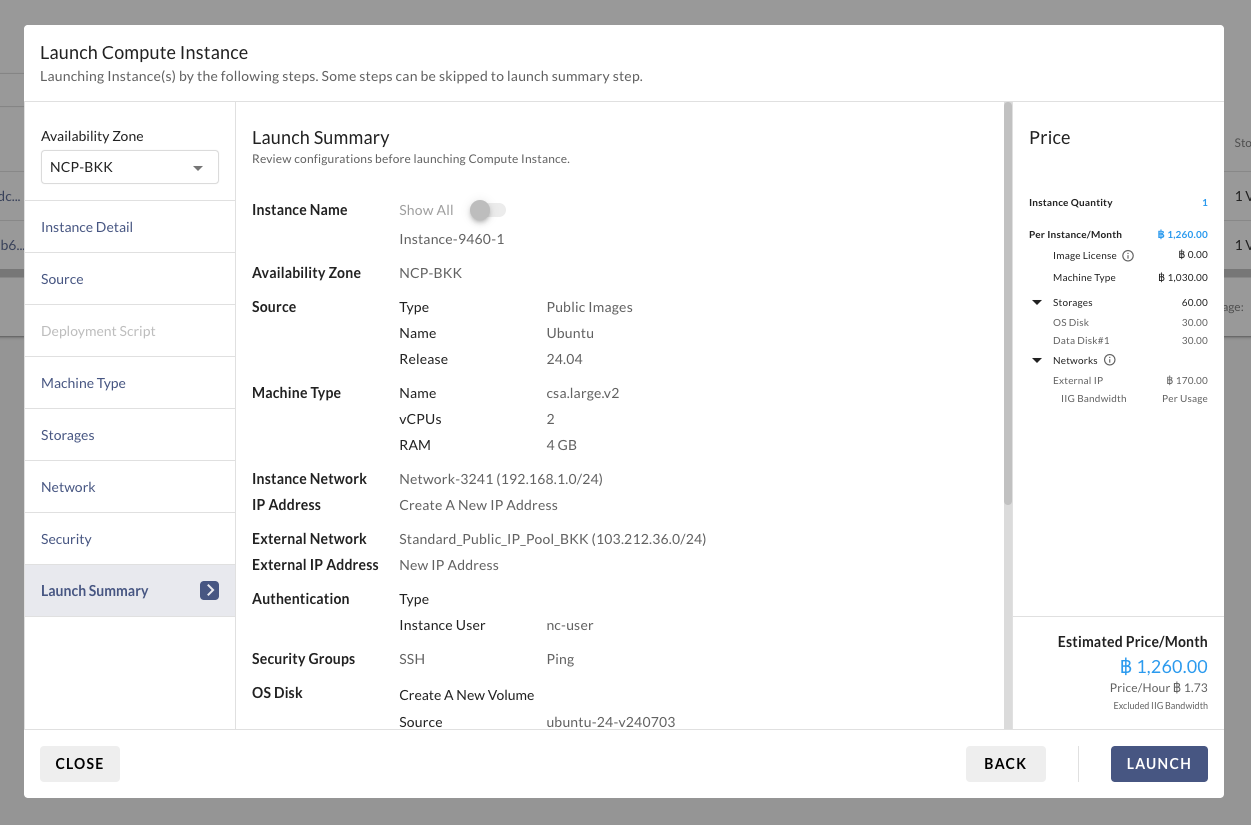Toggle the Show All instance names switch
The width and height of the screenshot is (1251, 825).
pyautogui.click(x=489, y=210)
